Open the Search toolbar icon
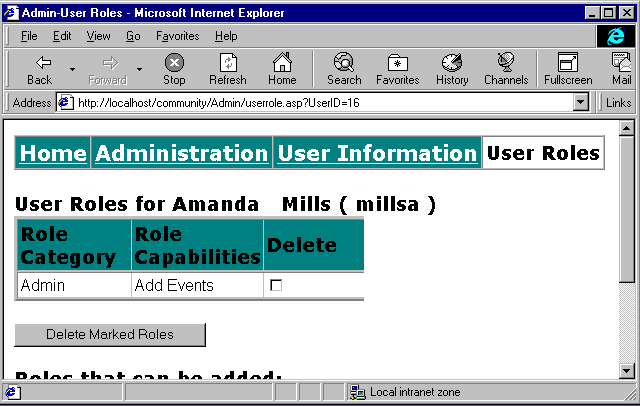The width and height of the screenshot is (640, 406). tap(343, 68)
